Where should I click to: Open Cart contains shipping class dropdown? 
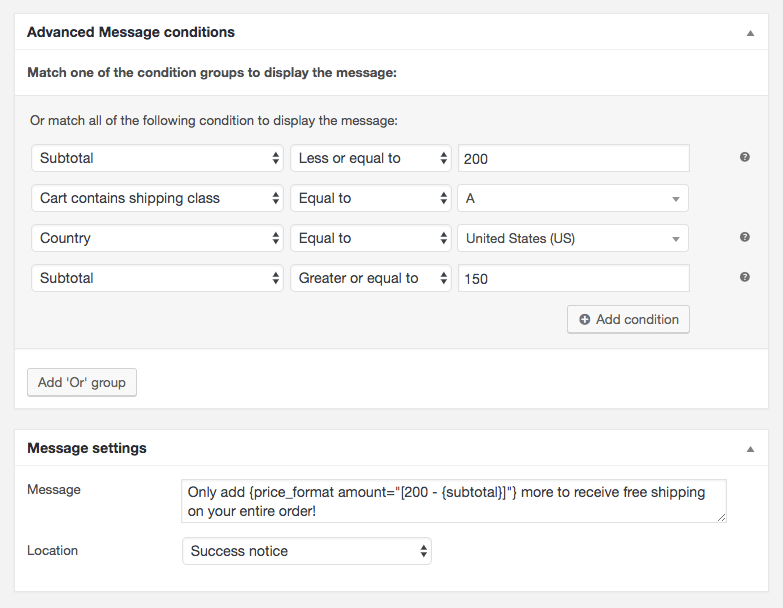157,198
